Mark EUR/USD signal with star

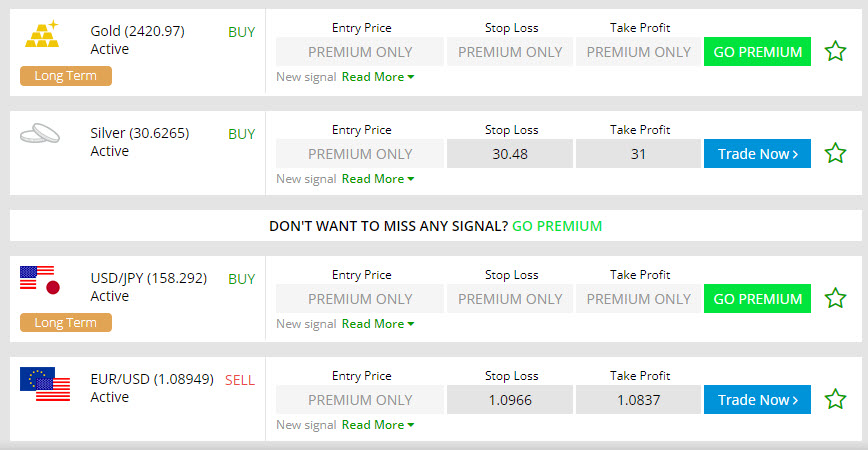[835, 399]
